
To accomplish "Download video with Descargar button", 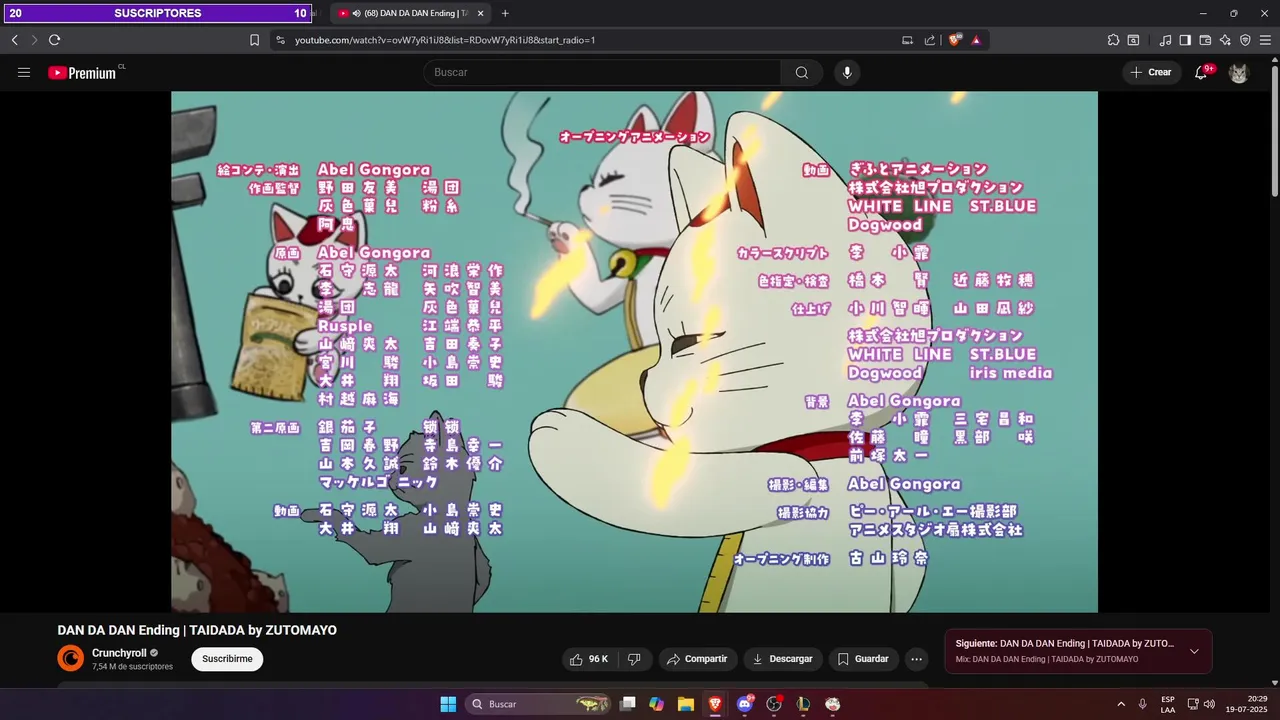I will click(x=782, y=659).
